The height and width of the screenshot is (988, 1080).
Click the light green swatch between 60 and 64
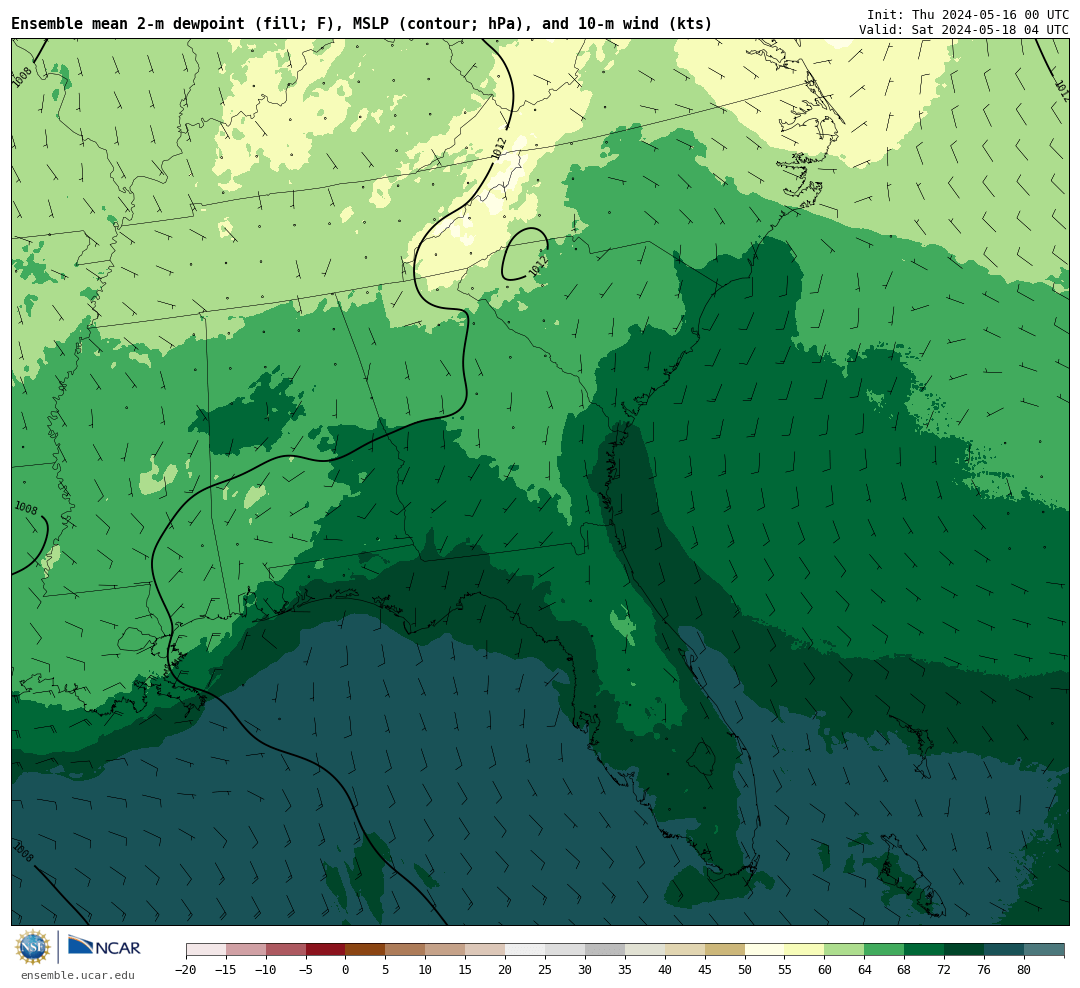pos(845,950)
